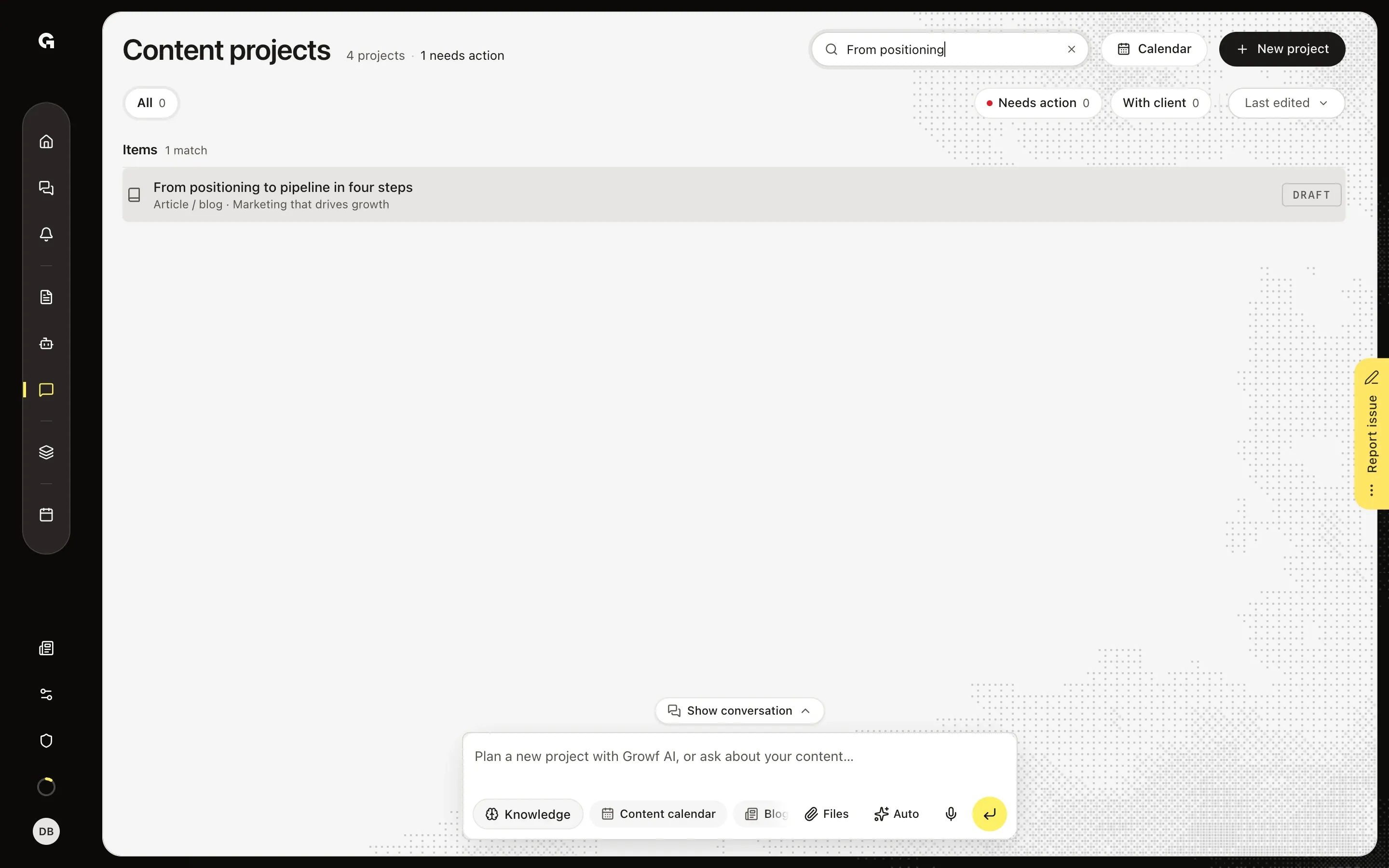
Task: Click the 1 match label
Action: click(x=186, y=150)
